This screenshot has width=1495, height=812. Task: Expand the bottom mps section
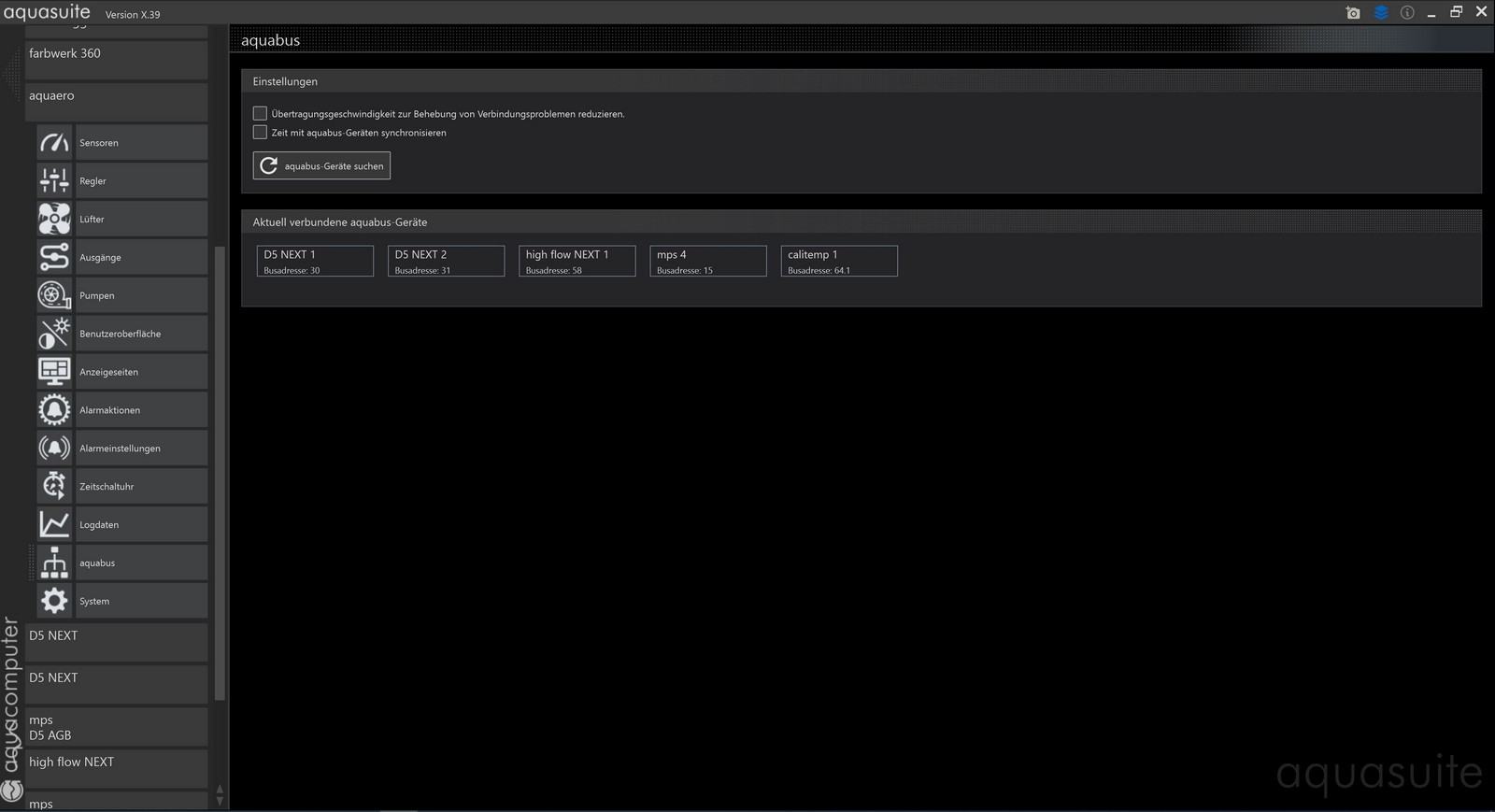pyautogui.click(x=116, y=802)
